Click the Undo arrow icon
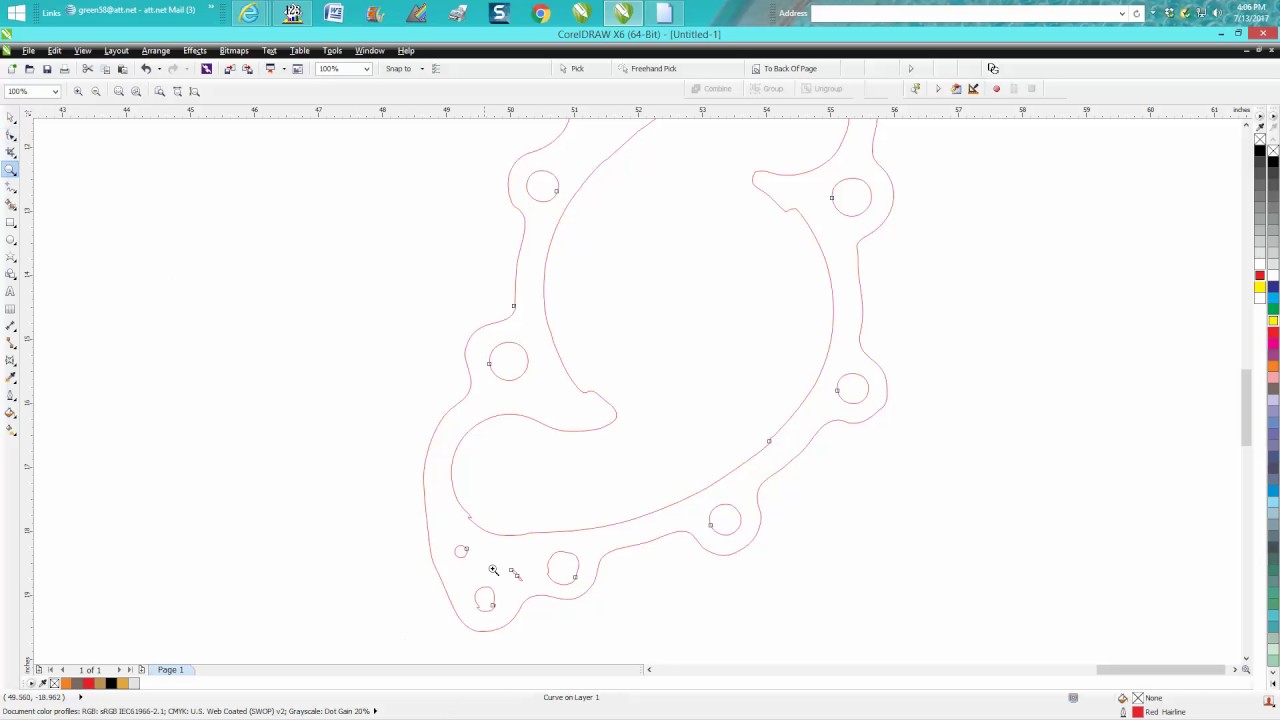 click(x=146, y=69)
